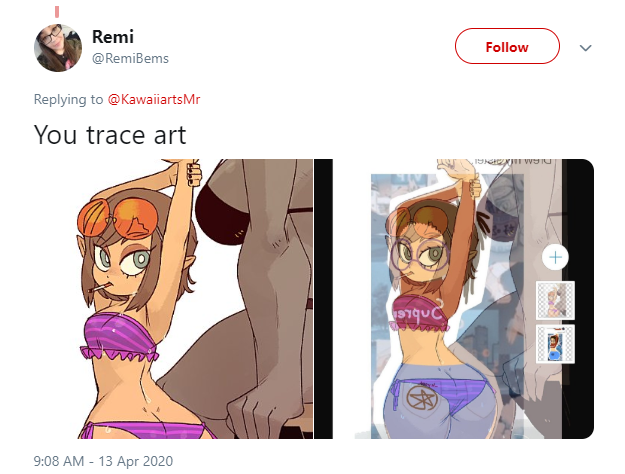
Task: Open the tweet timestamp 9:08 AM link
Action: (59, 461)
